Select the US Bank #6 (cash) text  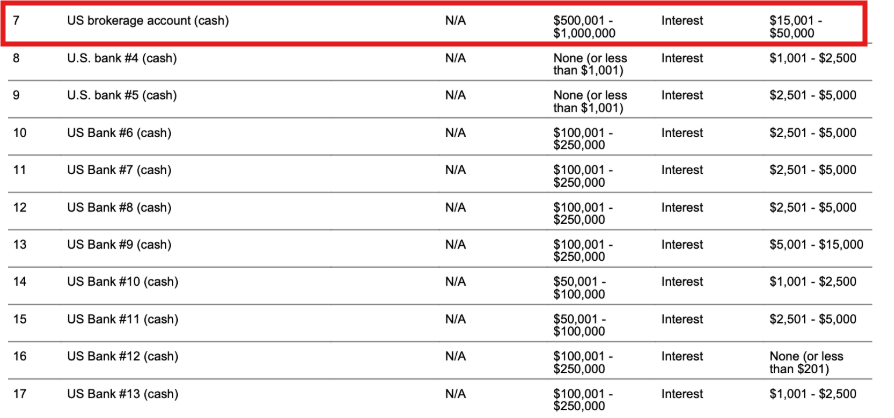coord(119,133)
